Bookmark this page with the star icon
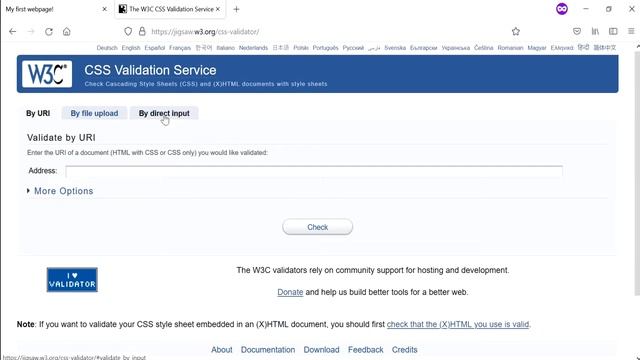This screenshot has height=360, width=640. pyautogui.click(x=516, y=31)
